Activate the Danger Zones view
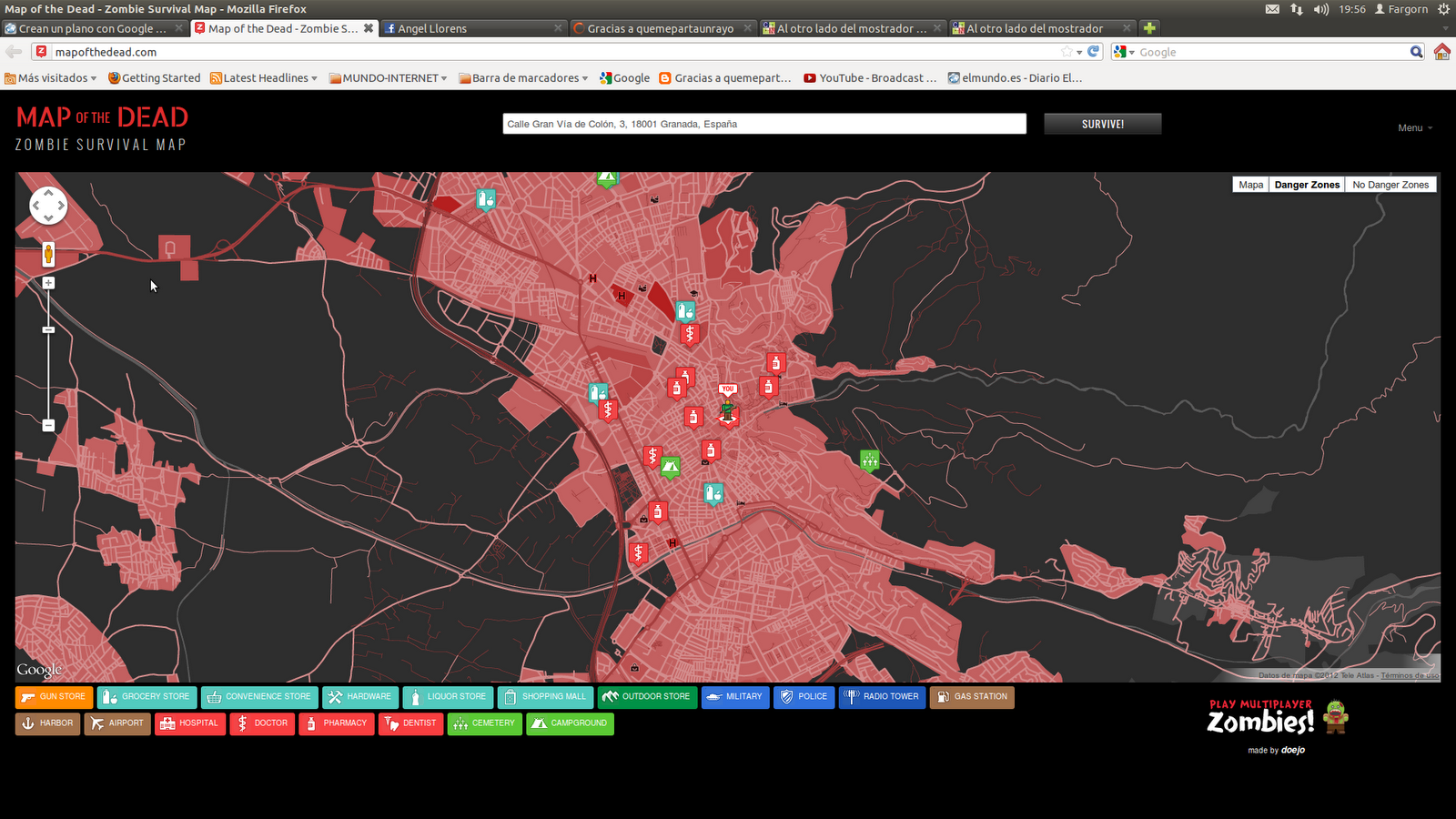Image resolution: width=1456 pixels, height=819 pixels. 1307,184
